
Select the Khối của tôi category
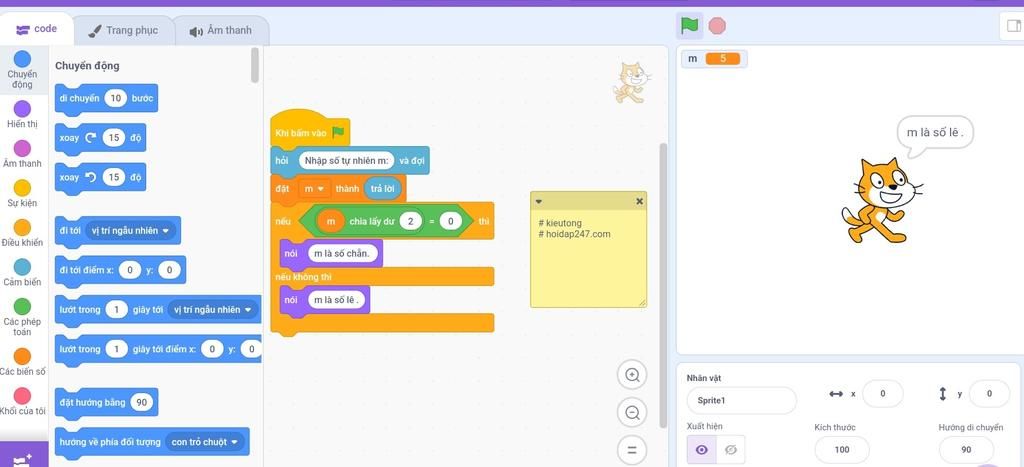coord(22,401)
